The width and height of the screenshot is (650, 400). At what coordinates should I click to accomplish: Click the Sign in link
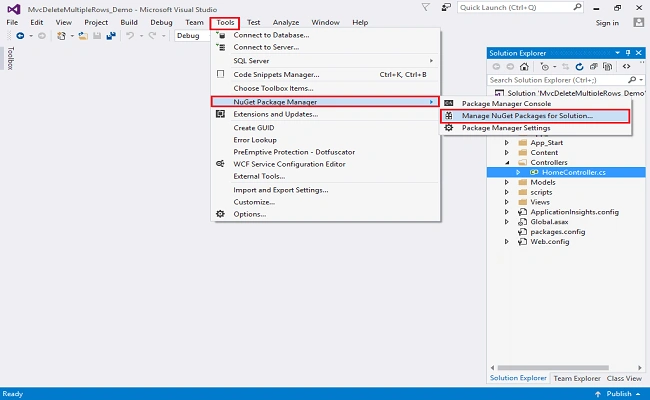pos(607,23)
